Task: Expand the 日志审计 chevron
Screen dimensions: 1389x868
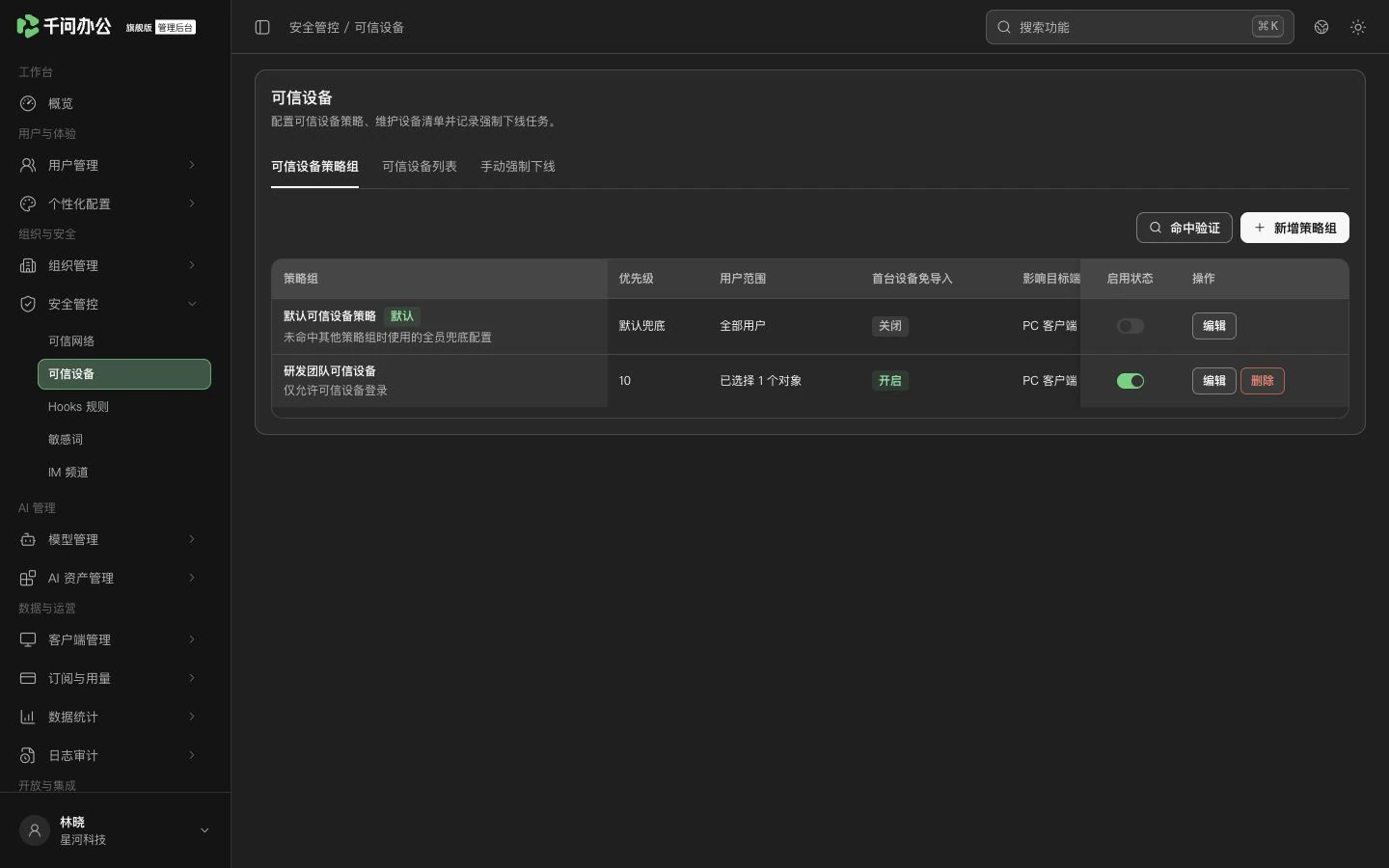Action: tap(192, 755)
